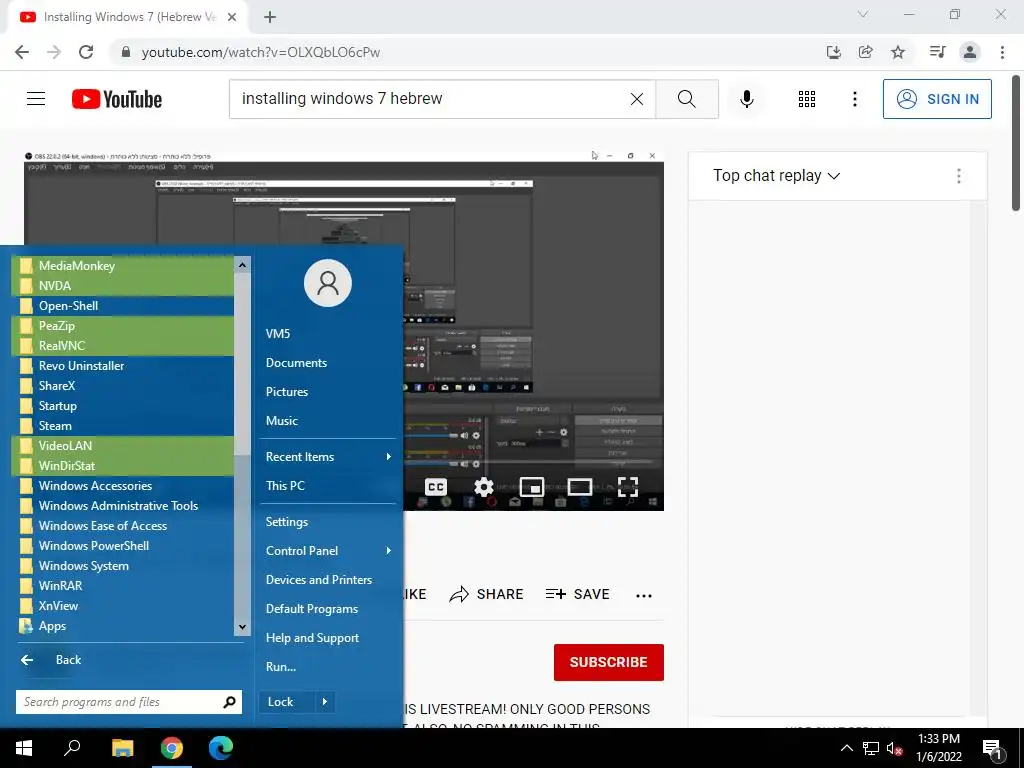The width and height of the screenshot is (1024, 768).
Task: Open the Chrome profile avatar
Action: click(970, 52)
